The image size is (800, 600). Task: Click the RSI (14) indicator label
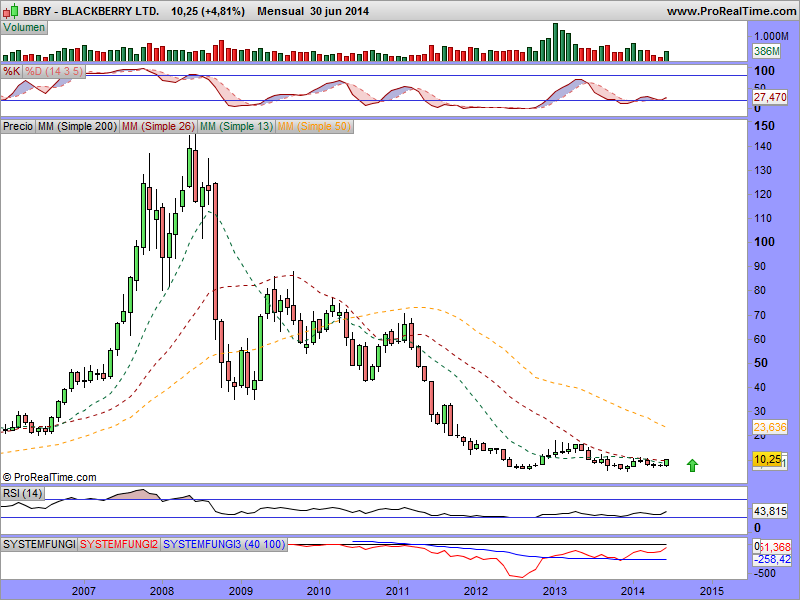tap(22, 493)
